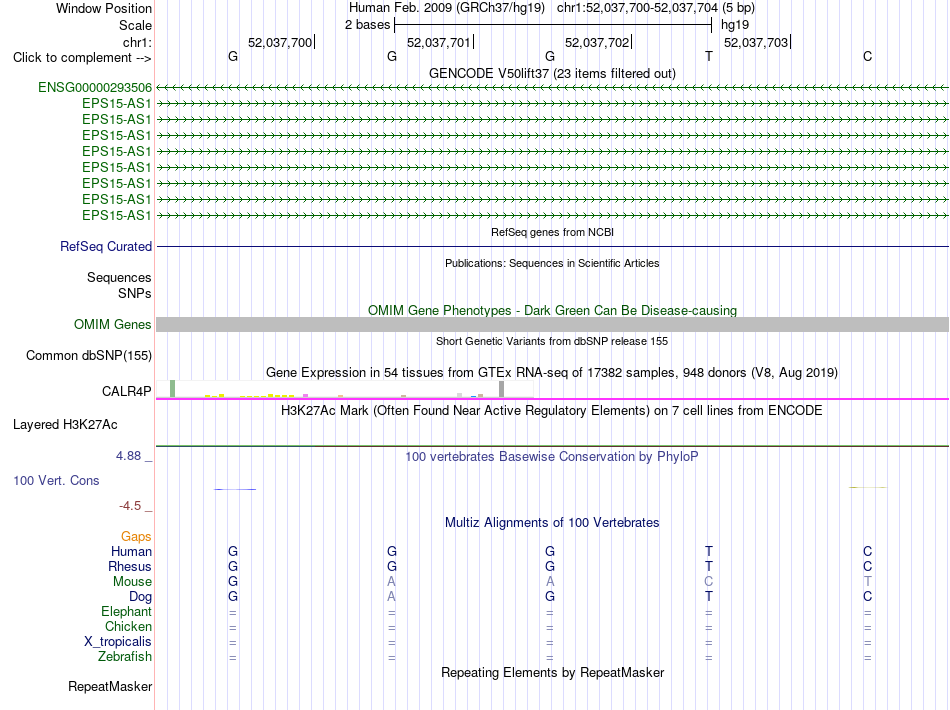Click the Chicken species label

pos(128,626)
